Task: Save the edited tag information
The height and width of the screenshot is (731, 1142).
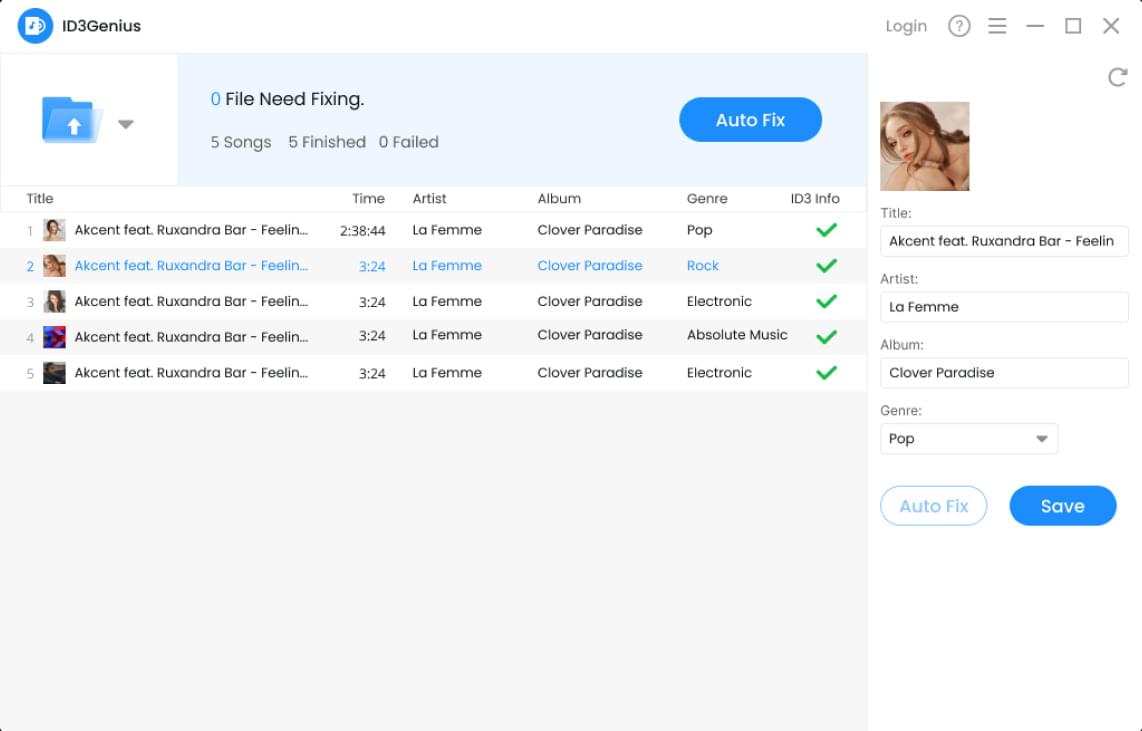Action: coord(1062,505)
